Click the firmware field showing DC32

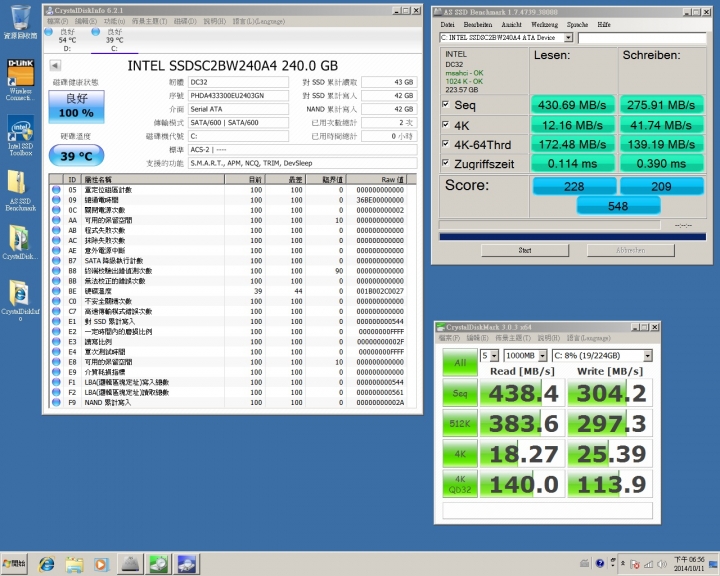238,82
